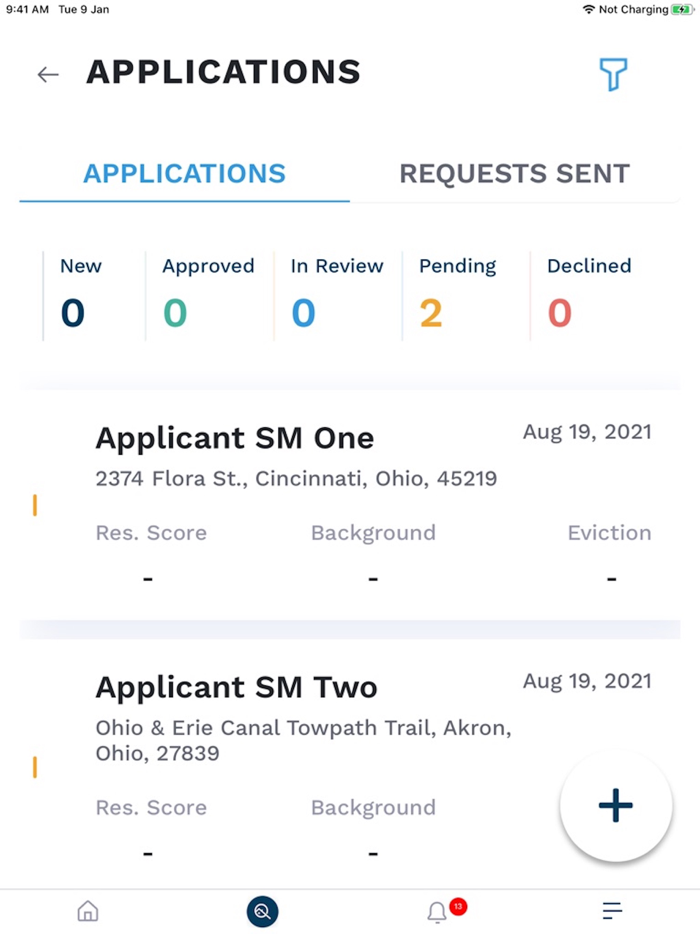The image size is (700, 934).
Task: Open notifications via the bell icon
Action: 437,911
